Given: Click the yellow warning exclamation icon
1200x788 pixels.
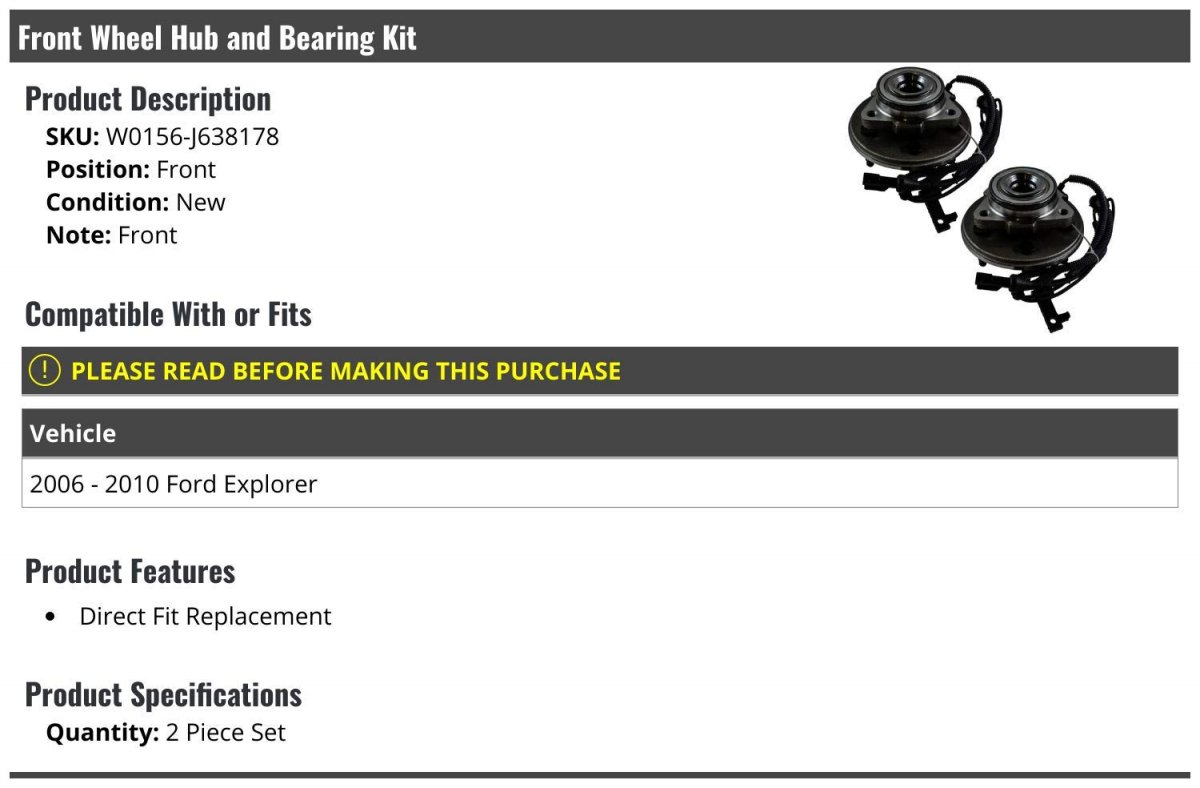Looking at the screenshot, I should click(x=45, y=371).
